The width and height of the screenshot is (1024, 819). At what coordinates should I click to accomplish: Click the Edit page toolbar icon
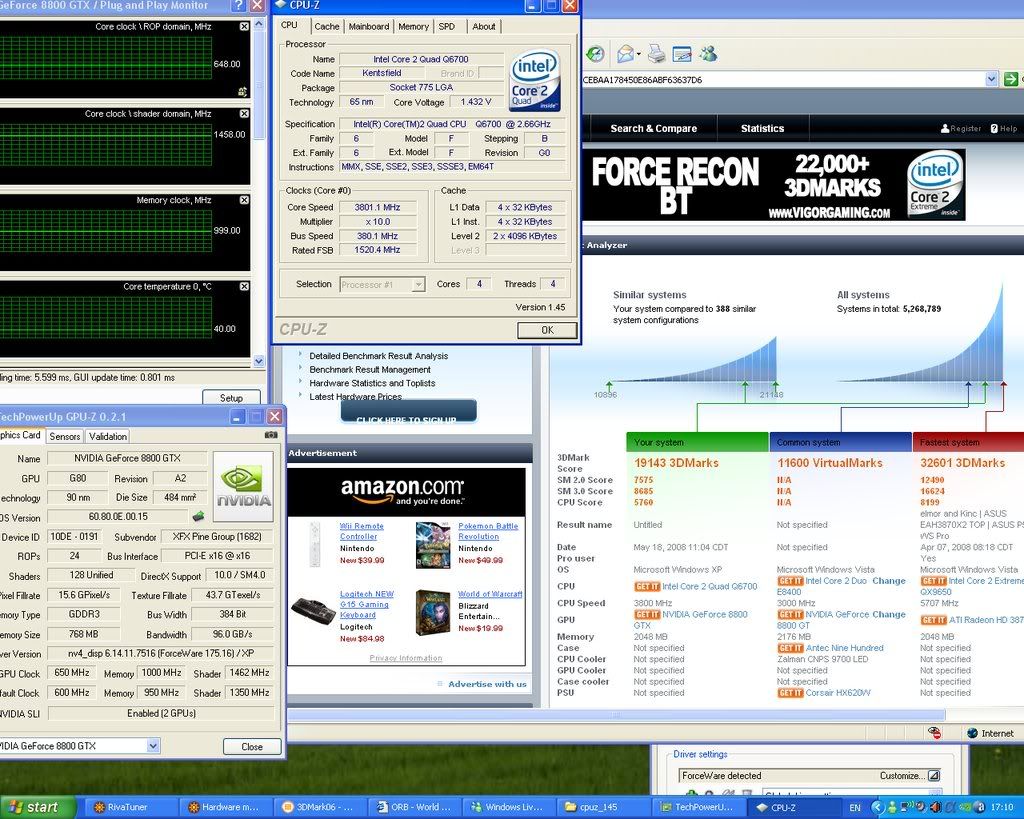pyautogui.click(x=682, y=54)
